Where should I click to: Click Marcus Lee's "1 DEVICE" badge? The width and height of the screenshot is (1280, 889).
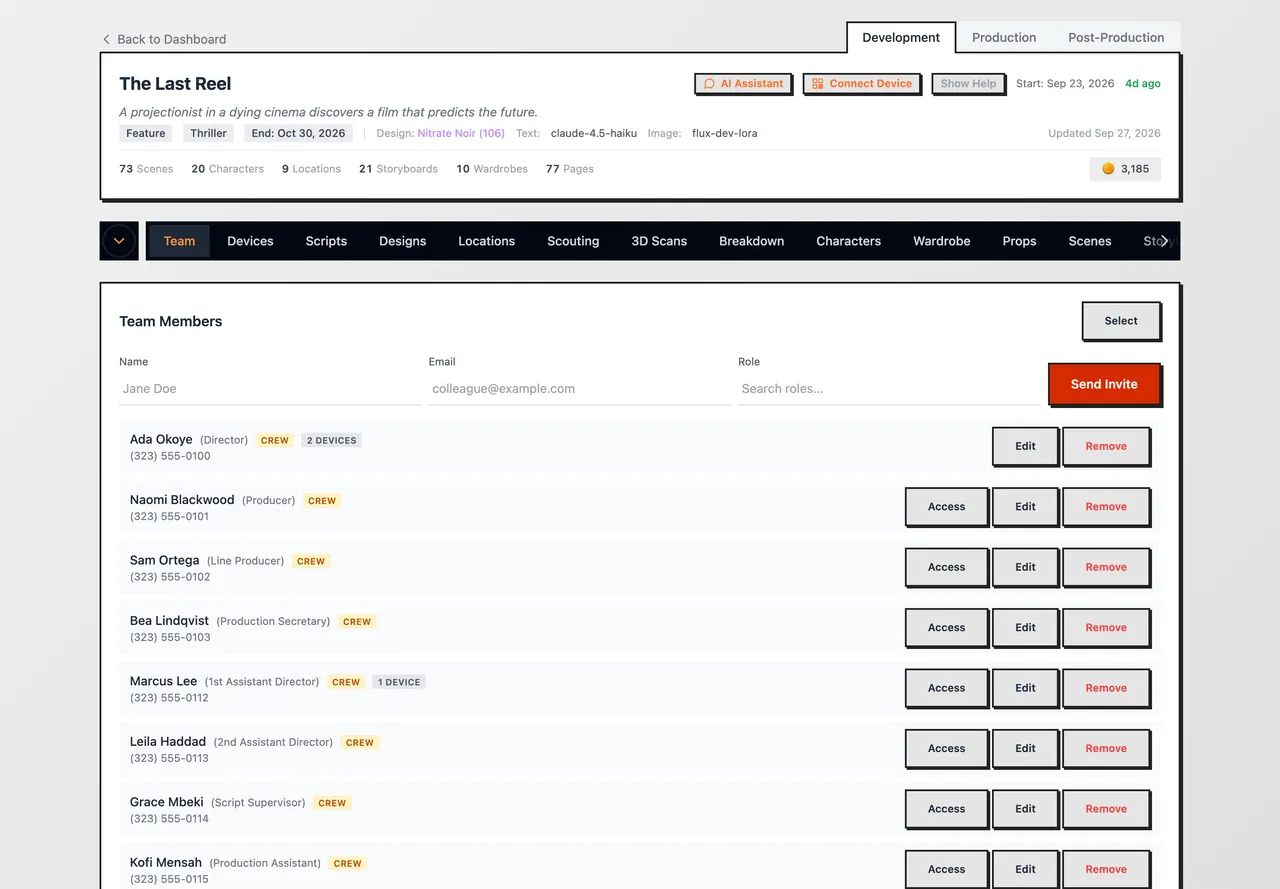[399, 682]
